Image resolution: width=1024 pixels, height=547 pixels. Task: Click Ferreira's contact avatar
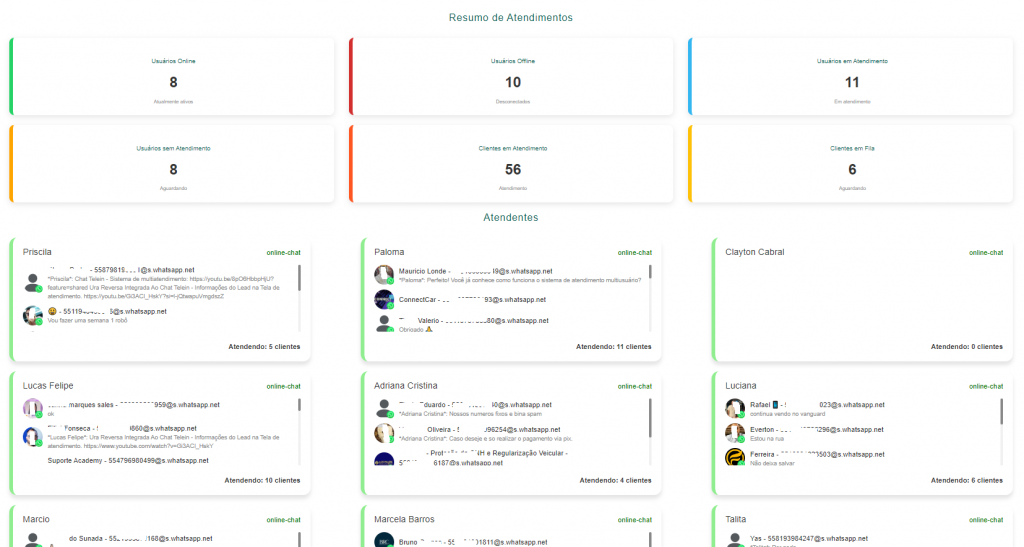735,457
